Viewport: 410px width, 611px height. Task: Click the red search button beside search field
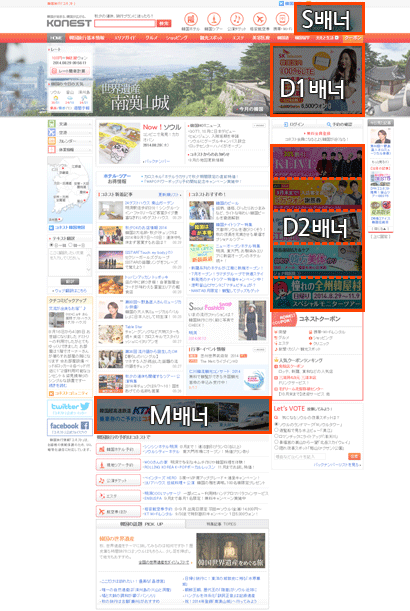pos(164,23)
